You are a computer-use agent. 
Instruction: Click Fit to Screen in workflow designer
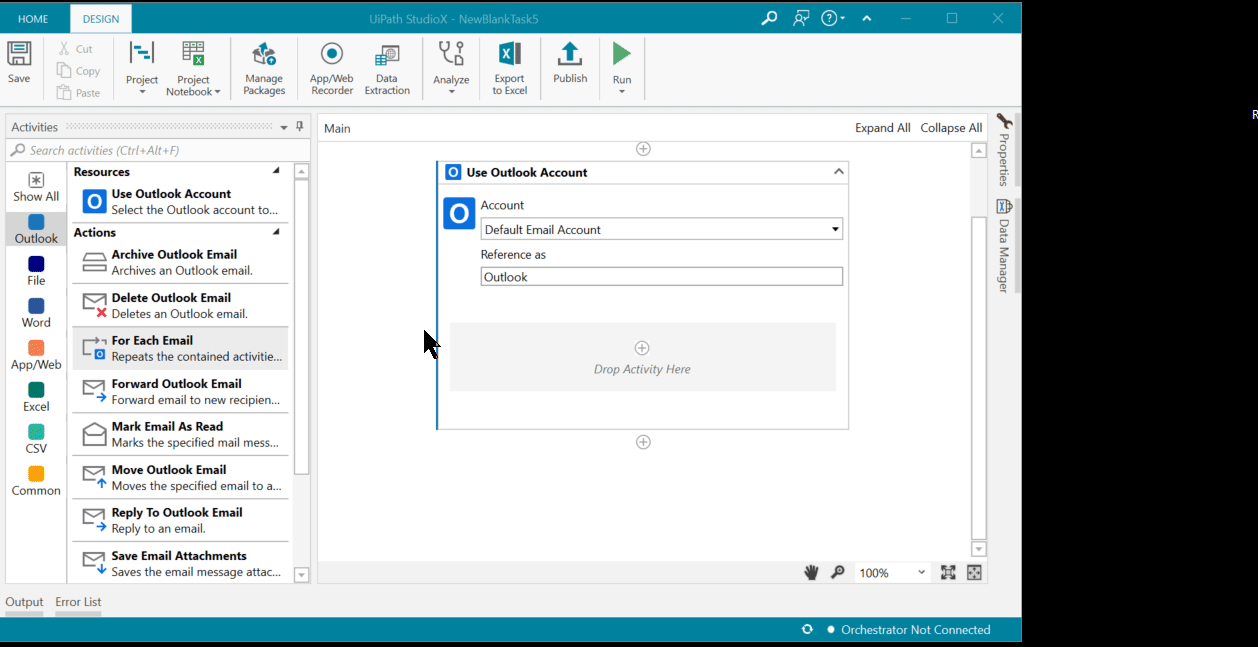pos(947,572)
